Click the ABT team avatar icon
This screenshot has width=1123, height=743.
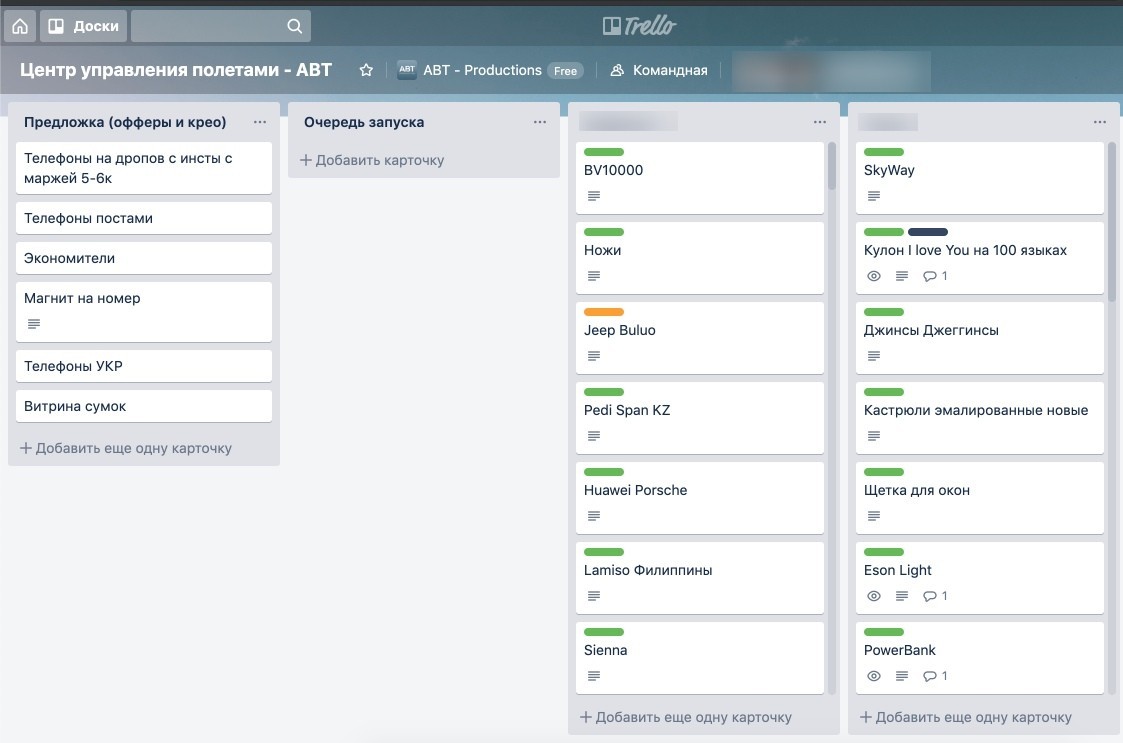coord(407,69)
